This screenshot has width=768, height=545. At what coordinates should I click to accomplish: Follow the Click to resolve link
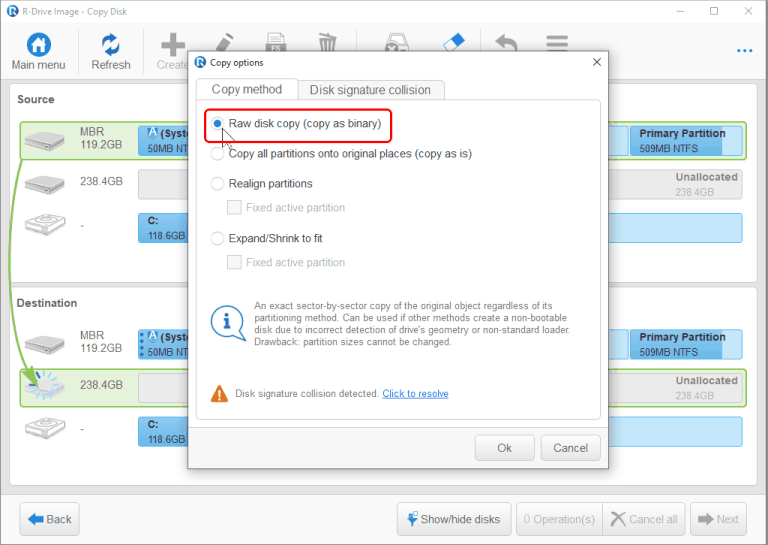(415, 394)
